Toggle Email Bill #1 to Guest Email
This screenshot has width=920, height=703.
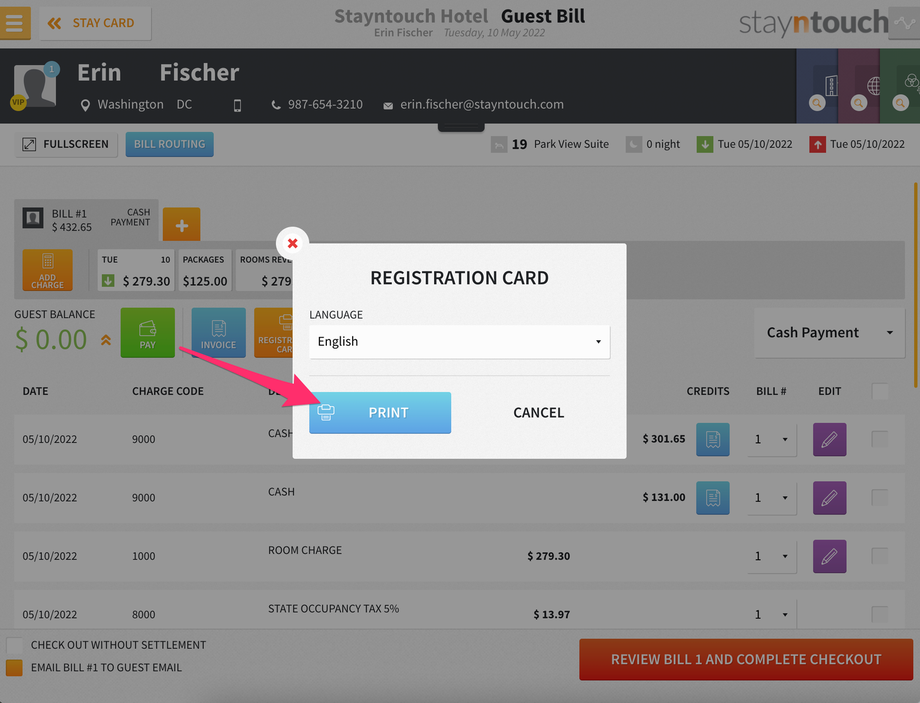point(15,668)
